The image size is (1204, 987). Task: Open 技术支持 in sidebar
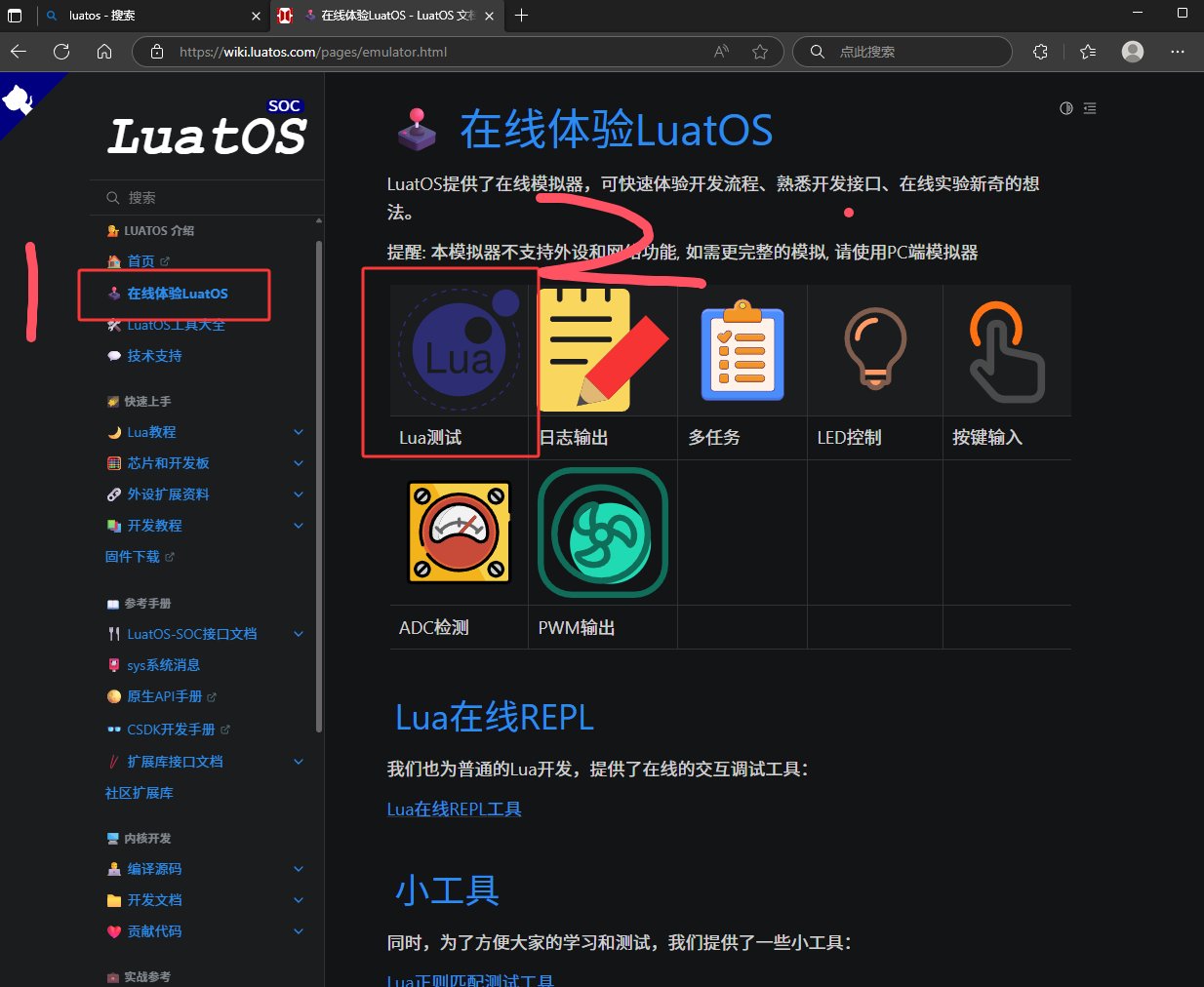click(154, 356)
